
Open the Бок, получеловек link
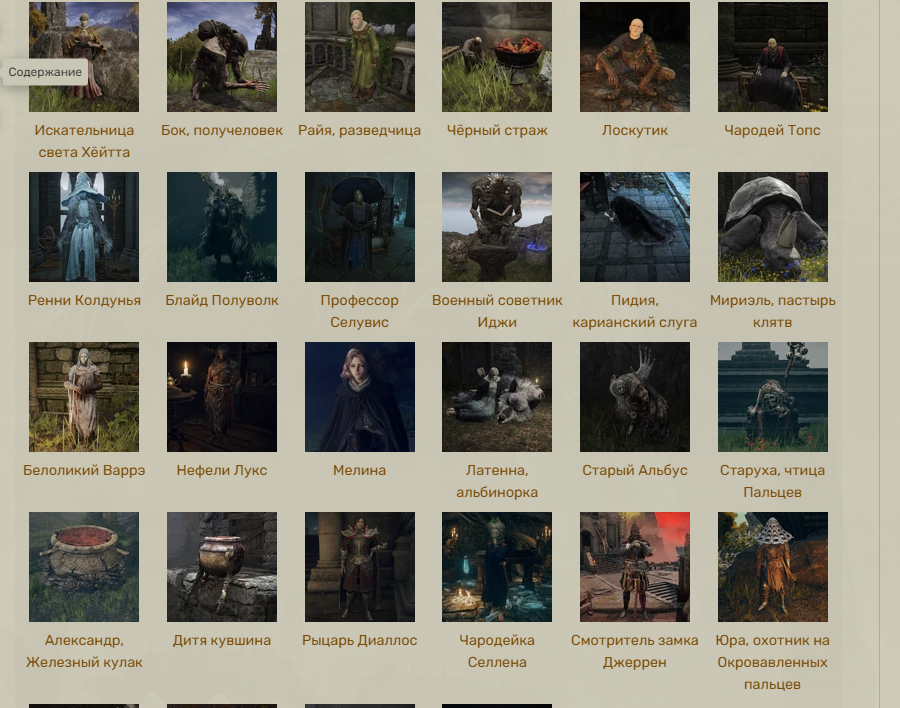tap(222, 130)
